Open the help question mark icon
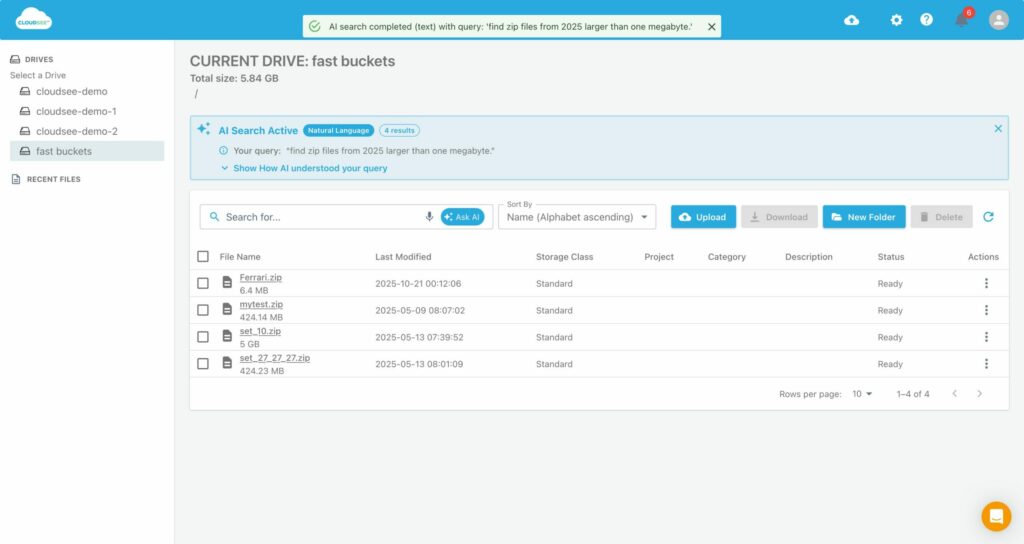Screen dimensions: 1024x544 pyautogui.click(x=926, y=20)
